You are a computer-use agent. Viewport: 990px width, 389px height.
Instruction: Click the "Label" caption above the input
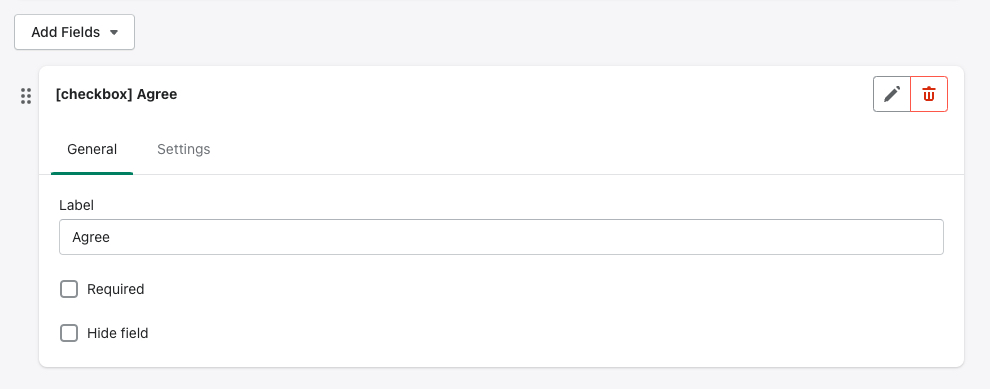(x=76, y=205)
